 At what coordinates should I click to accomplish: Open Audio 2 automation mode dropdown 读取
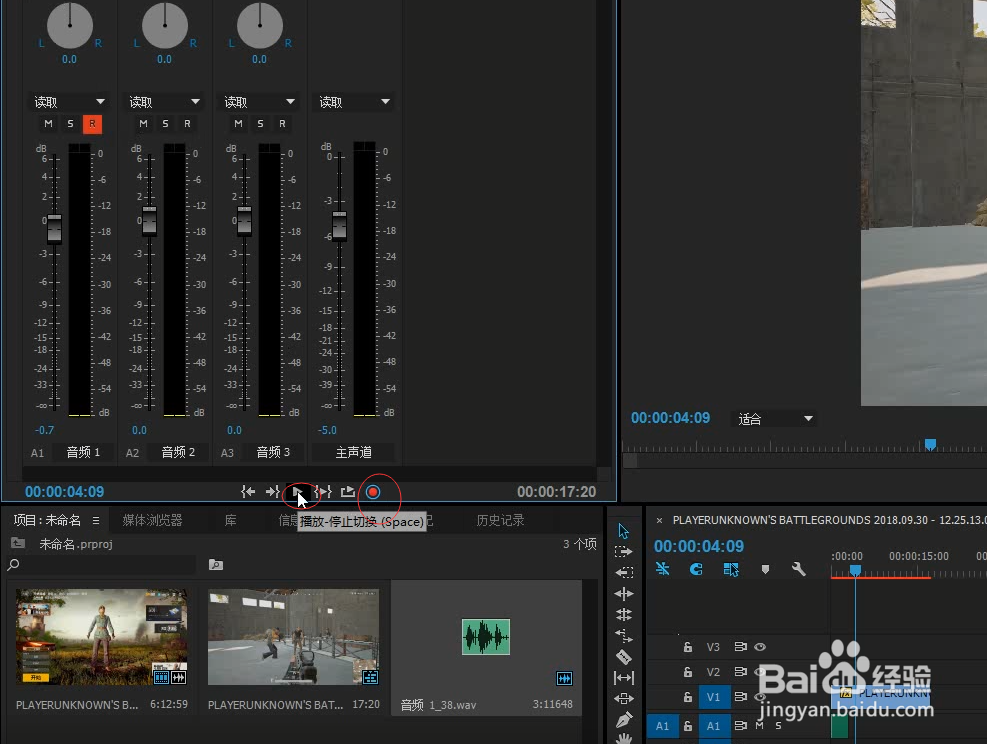[x=164, y=102]
